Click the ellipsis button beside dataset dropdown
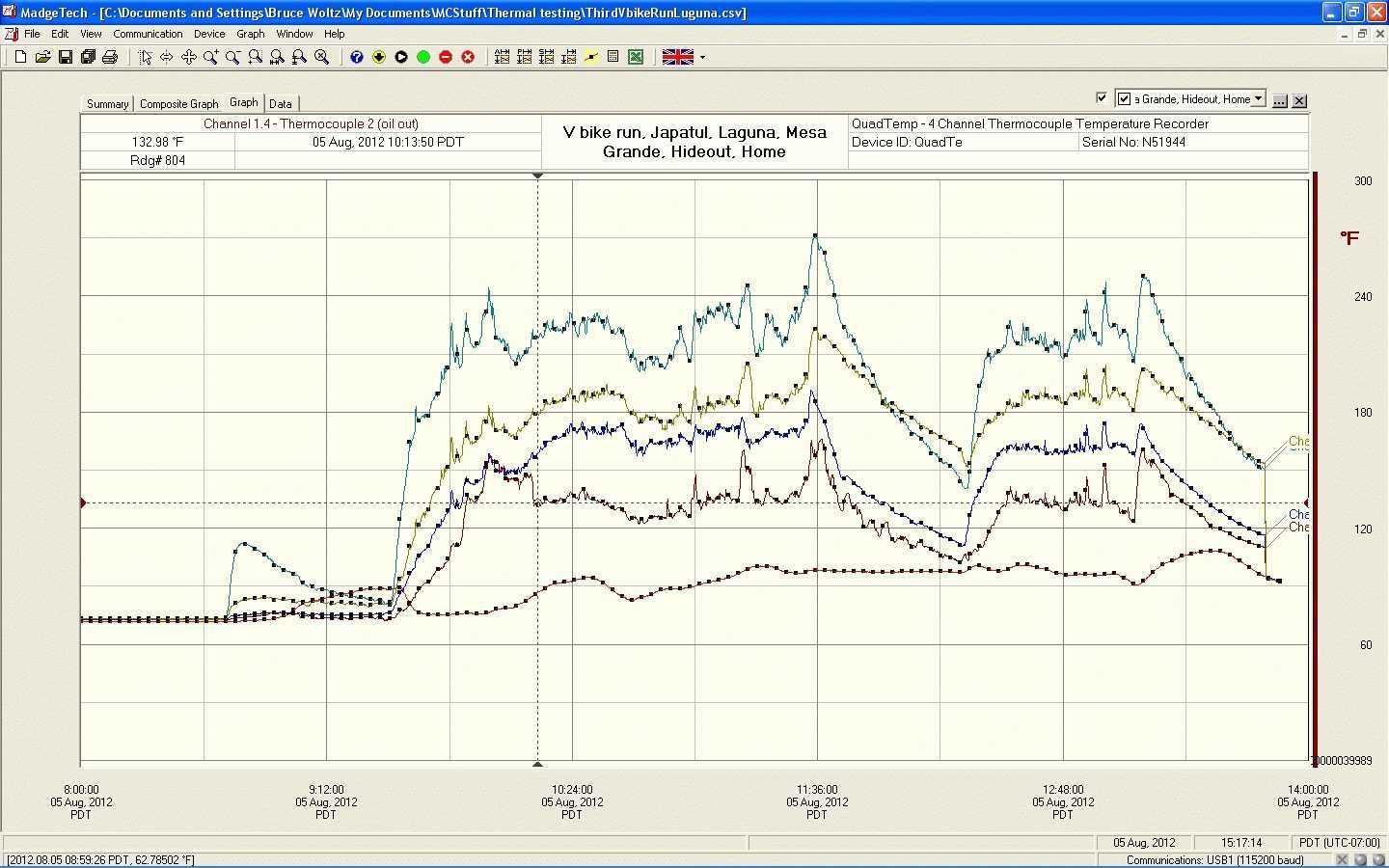Image resolution: width=1389 pixels, height=868 pixels. click(x=1280, y=100)
